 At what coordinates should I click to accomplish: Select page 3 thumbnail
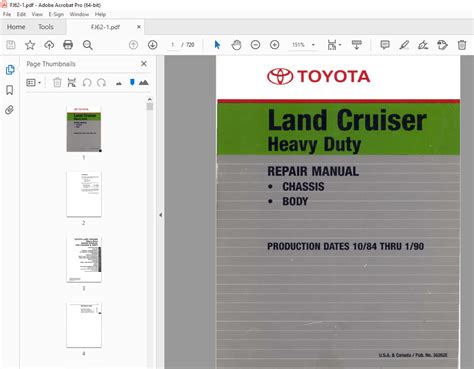tap(84, 259)
